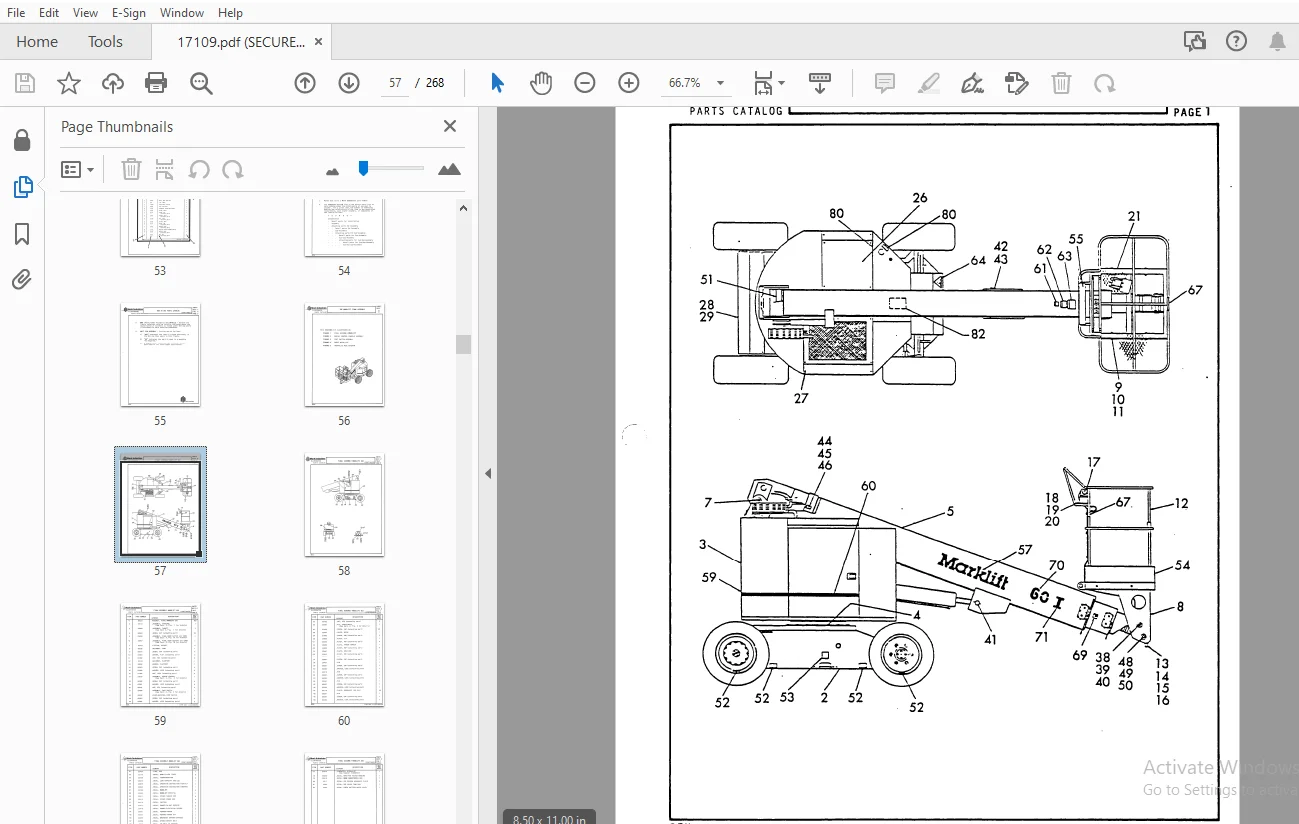
Task: Open the print pages icon in the thumbnails panel
Action: click(165, 169)
